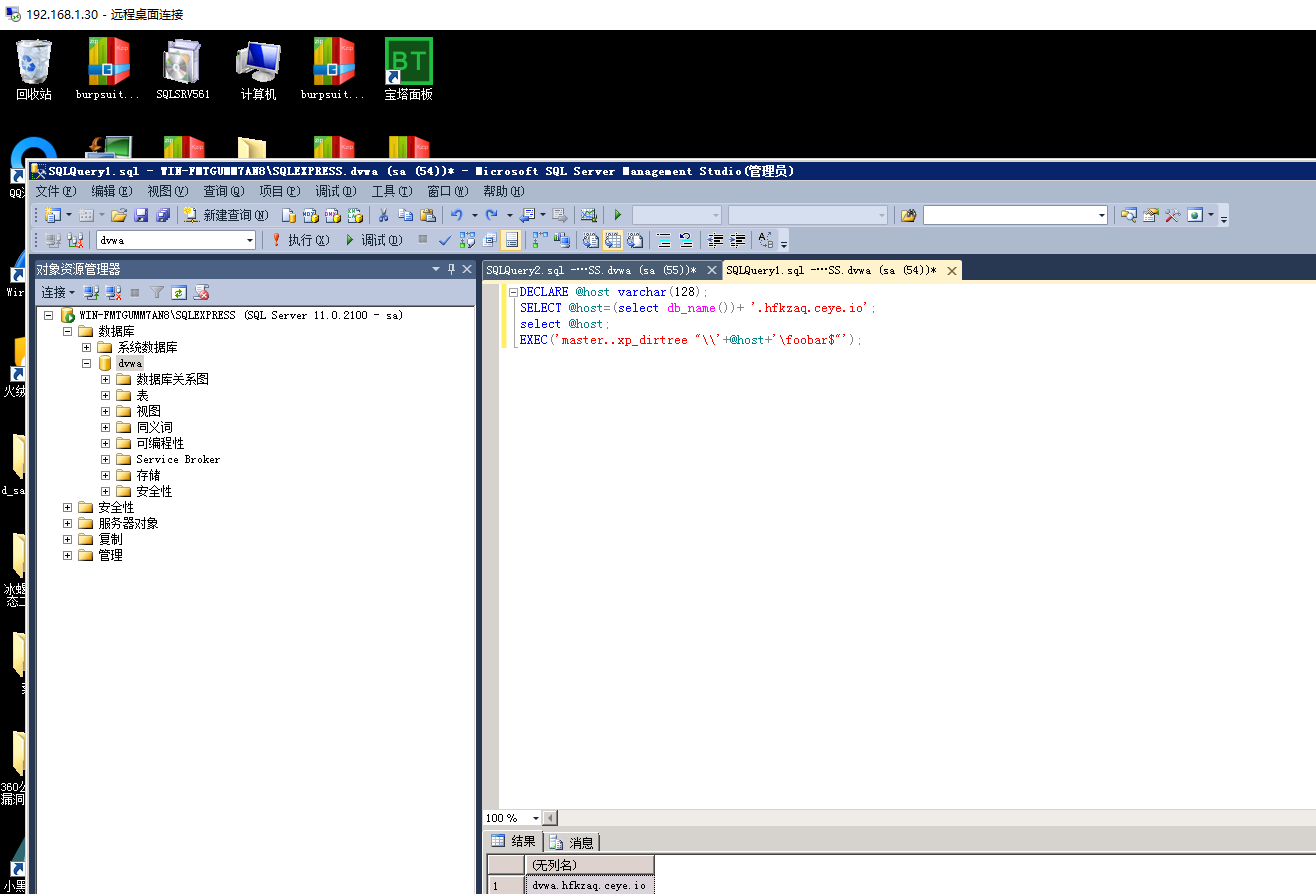Screen dimensions: 1316x894
Task: Comment out the selected lines
Action: click(663, 240)
